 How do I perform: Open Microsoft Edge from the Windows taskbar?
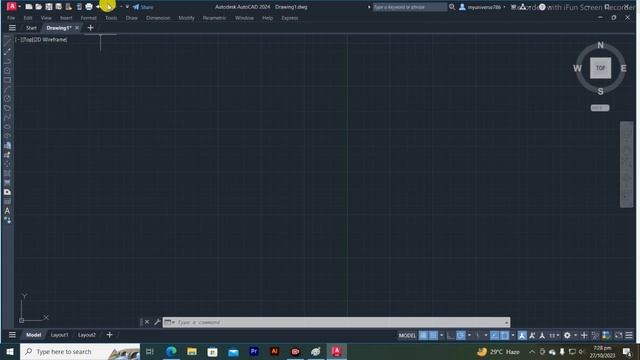171,351
